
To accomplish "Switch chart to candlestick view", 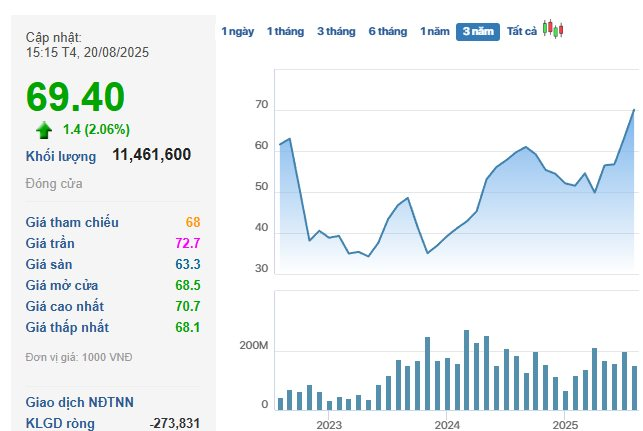I will pyautogui.click(x=553, y=30).
